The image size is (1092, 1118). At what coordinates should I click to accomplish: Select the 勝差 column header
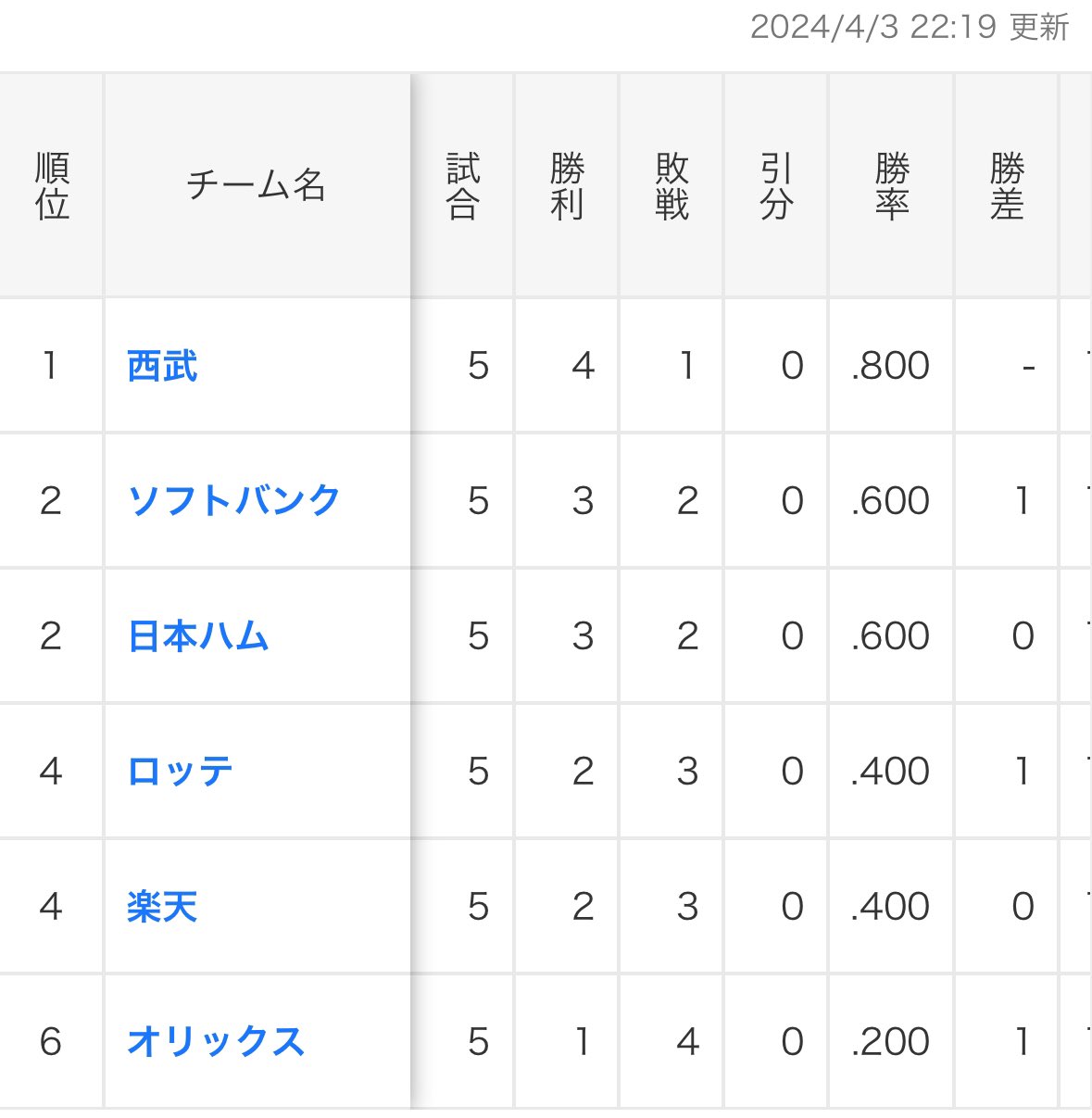tap(1006, 185)
